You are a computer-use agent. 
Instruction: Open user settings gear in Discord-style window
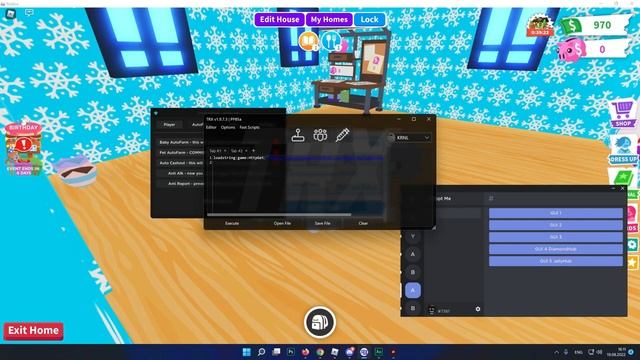(x=478, y=309)
